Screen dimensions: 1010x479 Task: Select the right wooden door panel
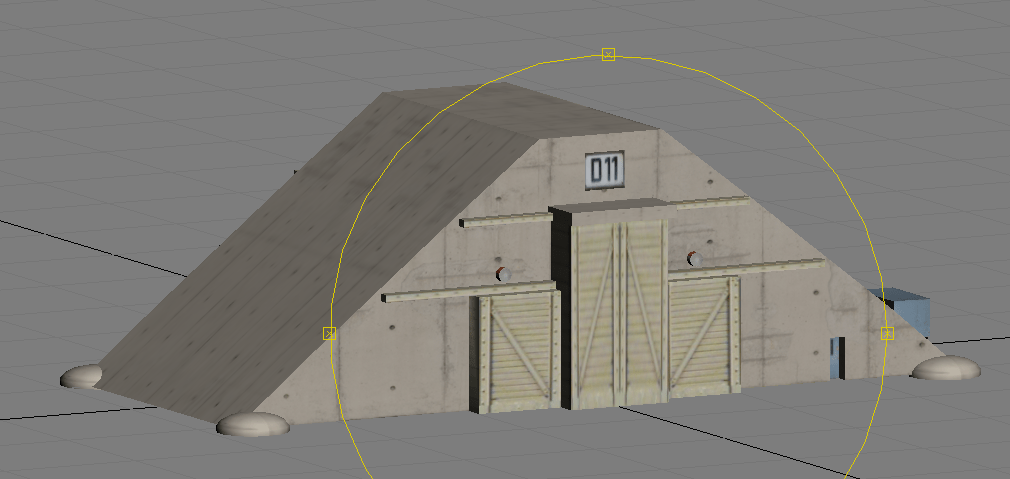click(x=704, y=337)
